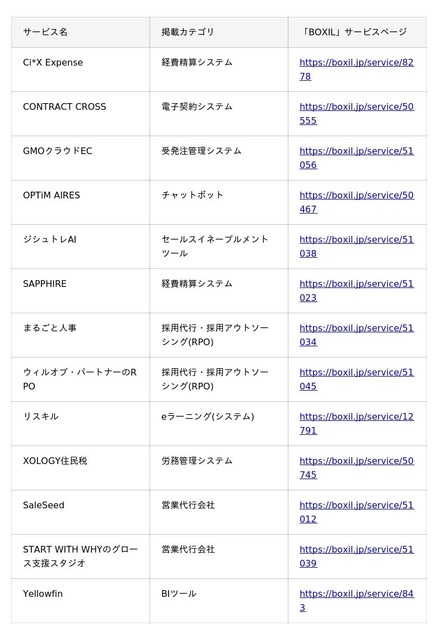Click the eラーニング(システム) category cell
The width and height of the screenshot is (448, 640).
(219, 424)
